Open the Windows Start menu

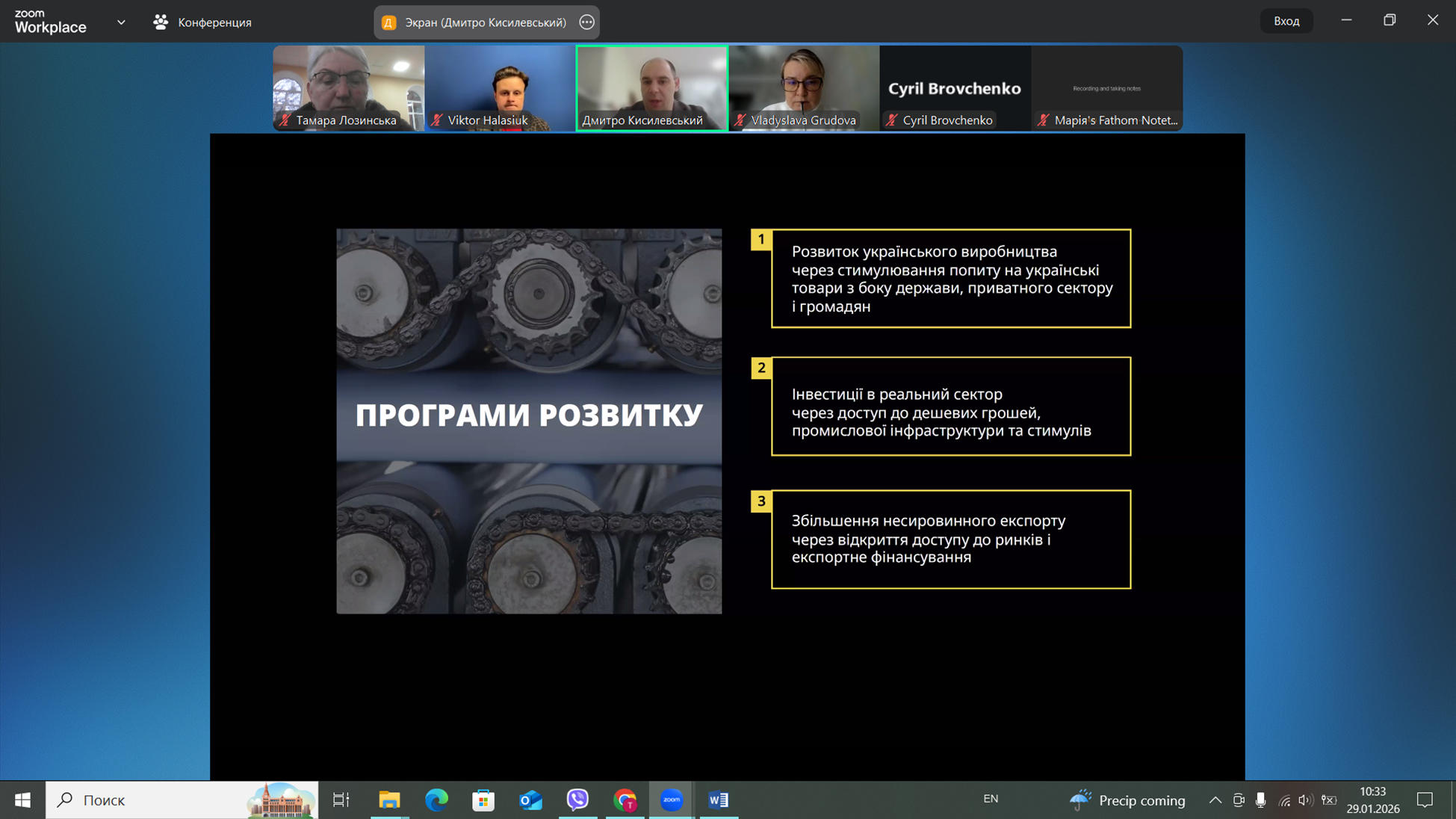(22, 800)
